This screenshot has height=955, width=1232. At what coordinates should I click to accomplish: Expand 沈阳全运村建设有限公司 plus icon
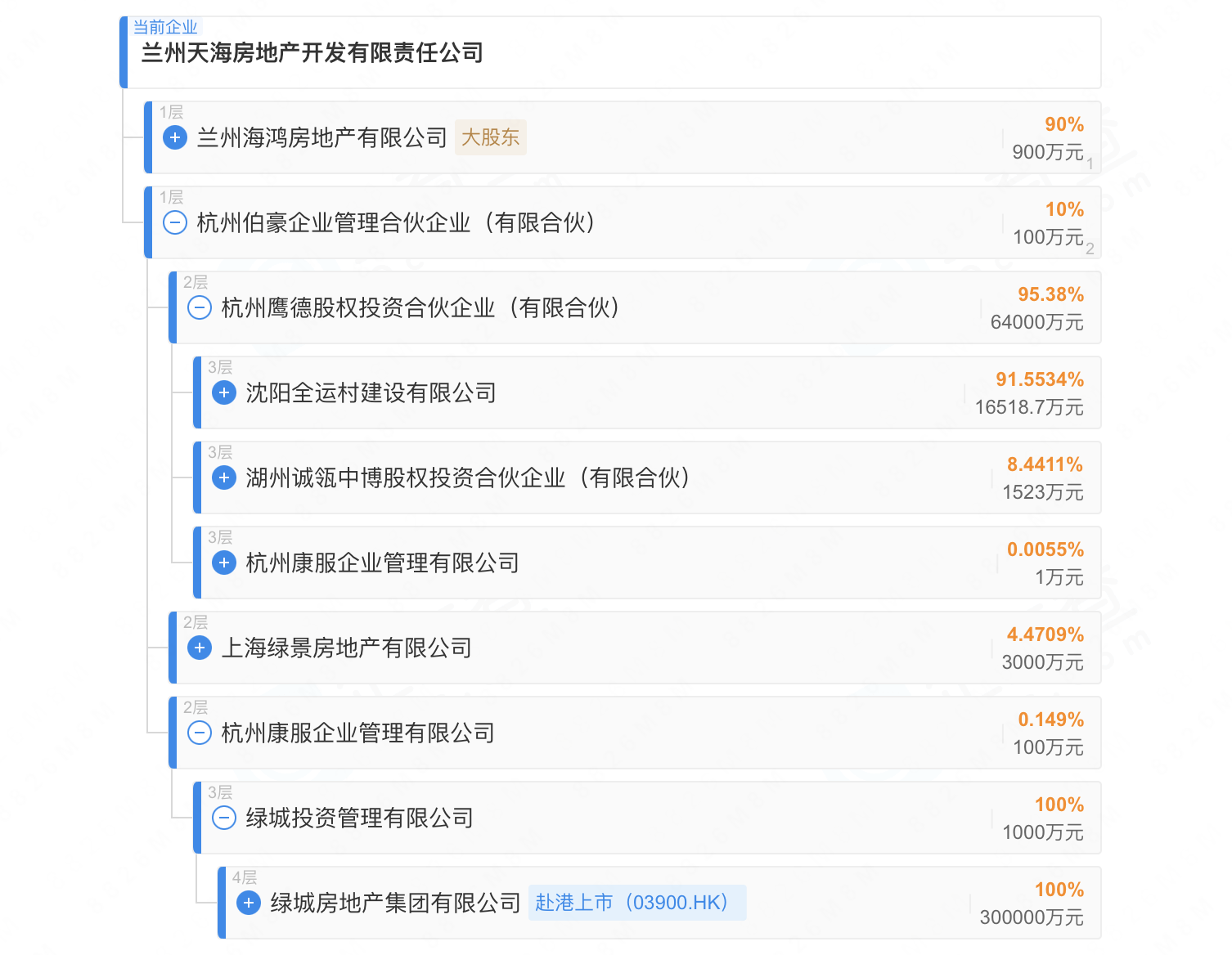(x=224, y=392)
